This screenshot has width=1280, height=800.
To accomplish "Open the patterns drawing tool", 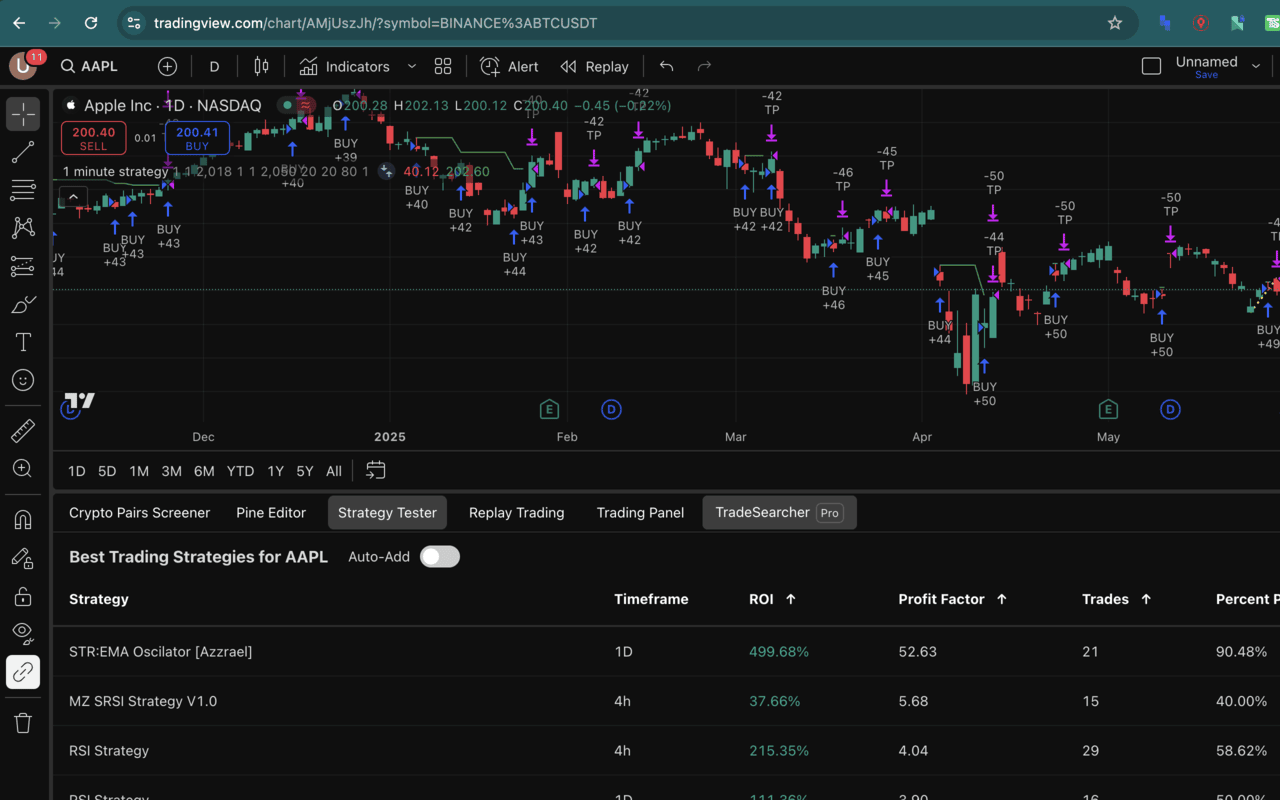I will pyautogui.click(x=23, y=228).
